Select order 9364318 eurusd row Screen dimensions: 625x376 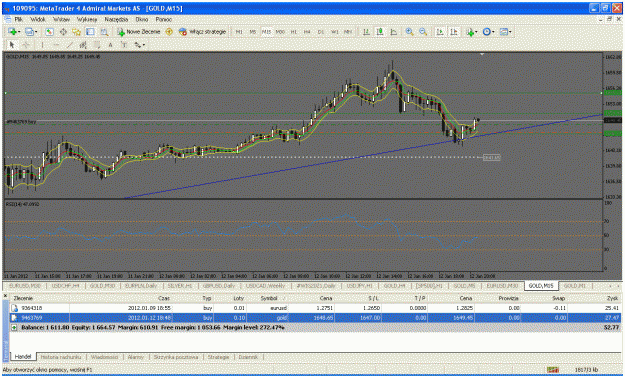[x=315, y=308]
